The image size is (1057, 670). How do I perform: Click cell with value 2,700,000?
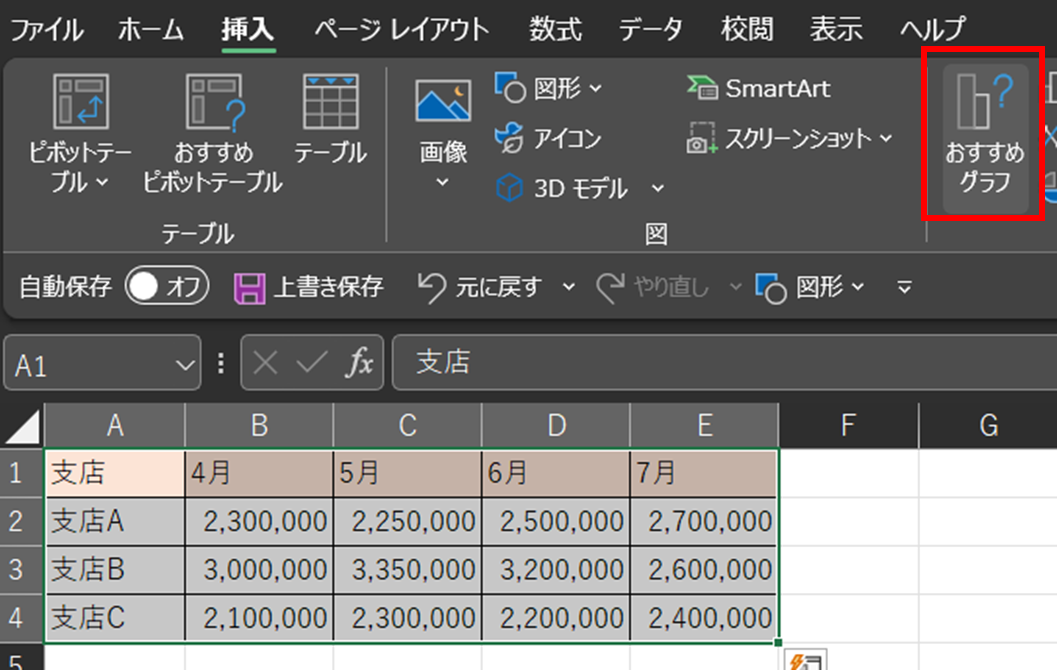(704, 522)
